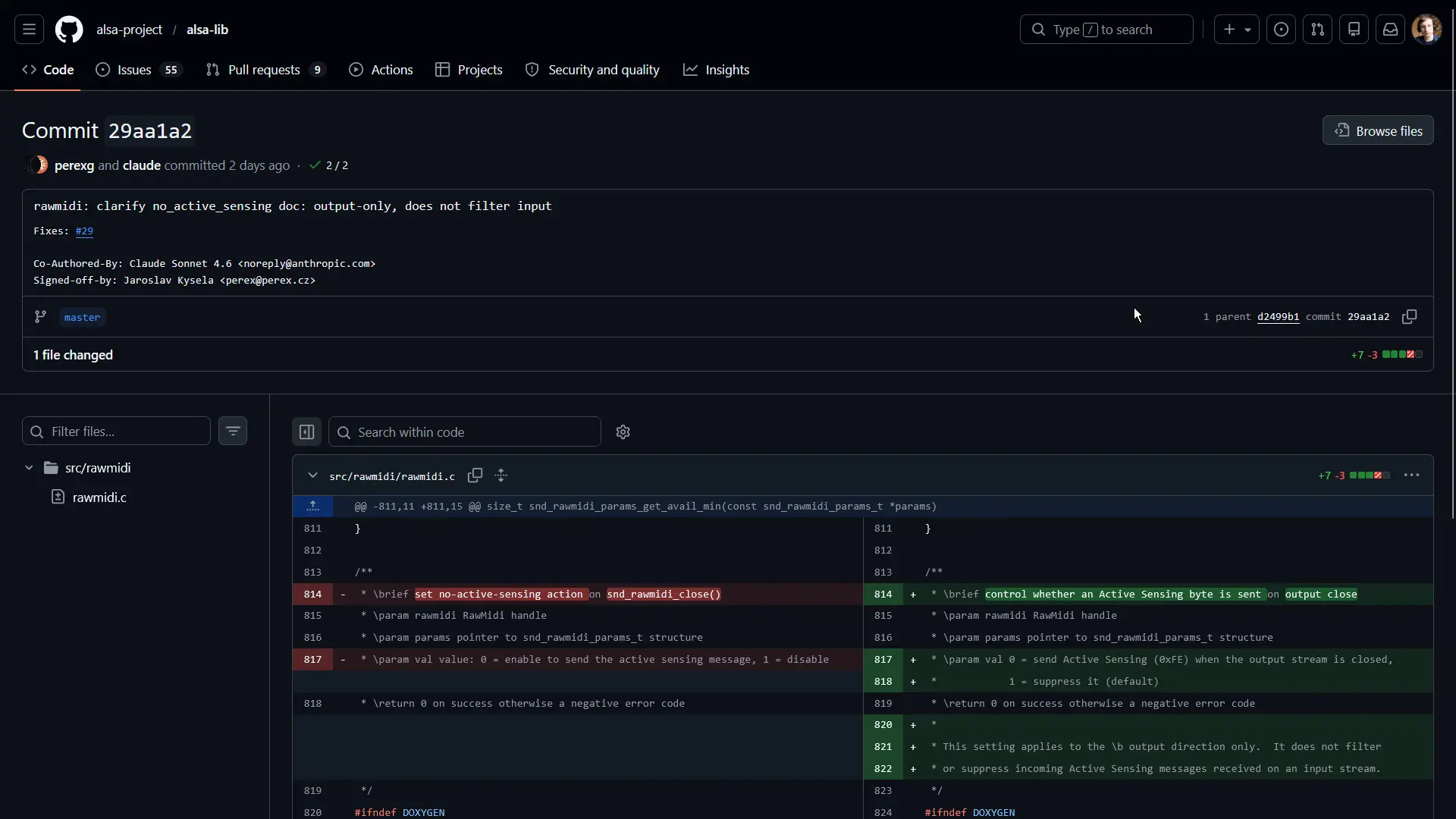
Task: Select removed line number 814 on left
Action: pyautogui.click(x=312, y=595)
